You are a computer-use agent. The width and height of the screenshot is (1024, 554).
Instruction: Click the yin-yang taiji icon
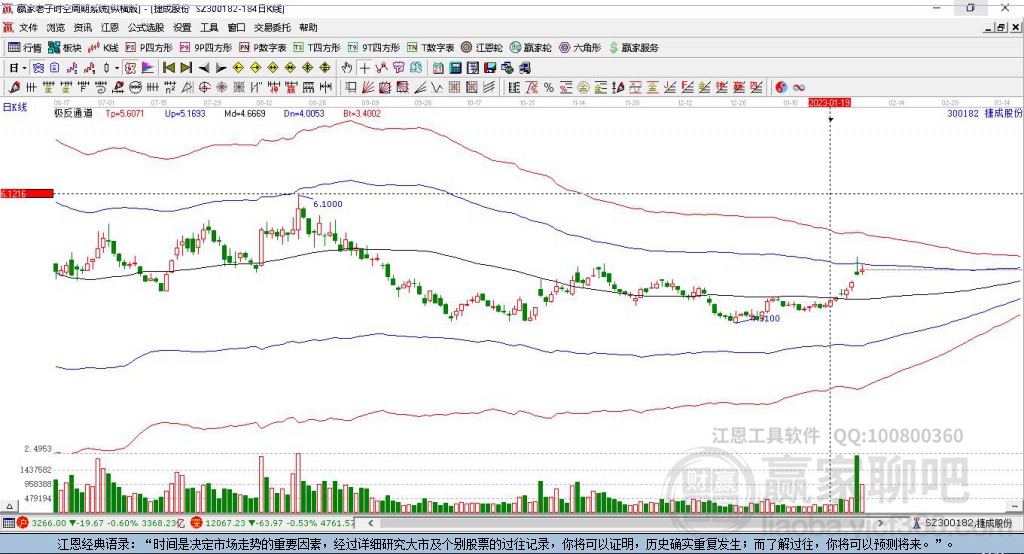(x=781, y=88)
